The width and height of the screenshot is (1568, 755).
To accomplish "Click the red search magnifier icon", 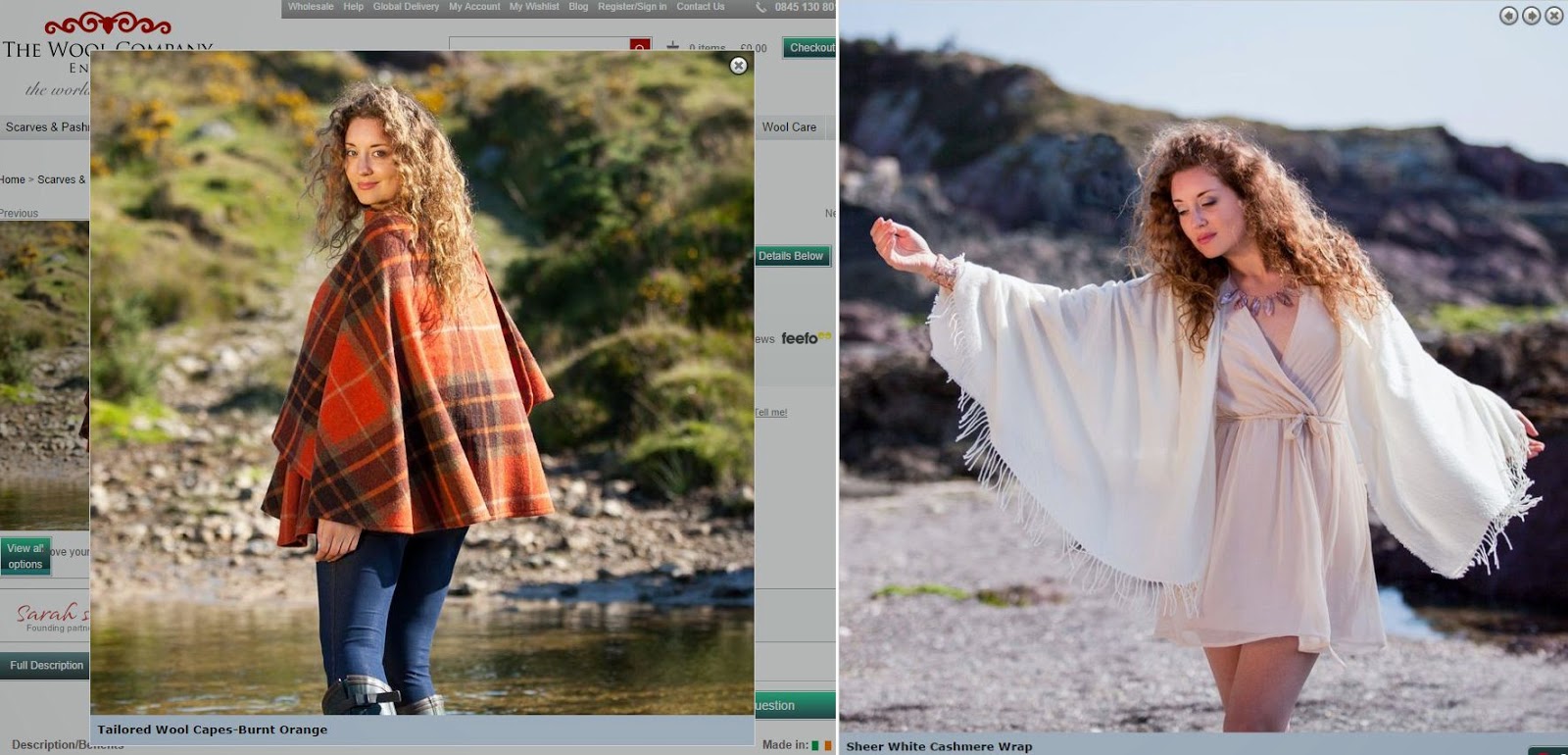I will [640, 46].
